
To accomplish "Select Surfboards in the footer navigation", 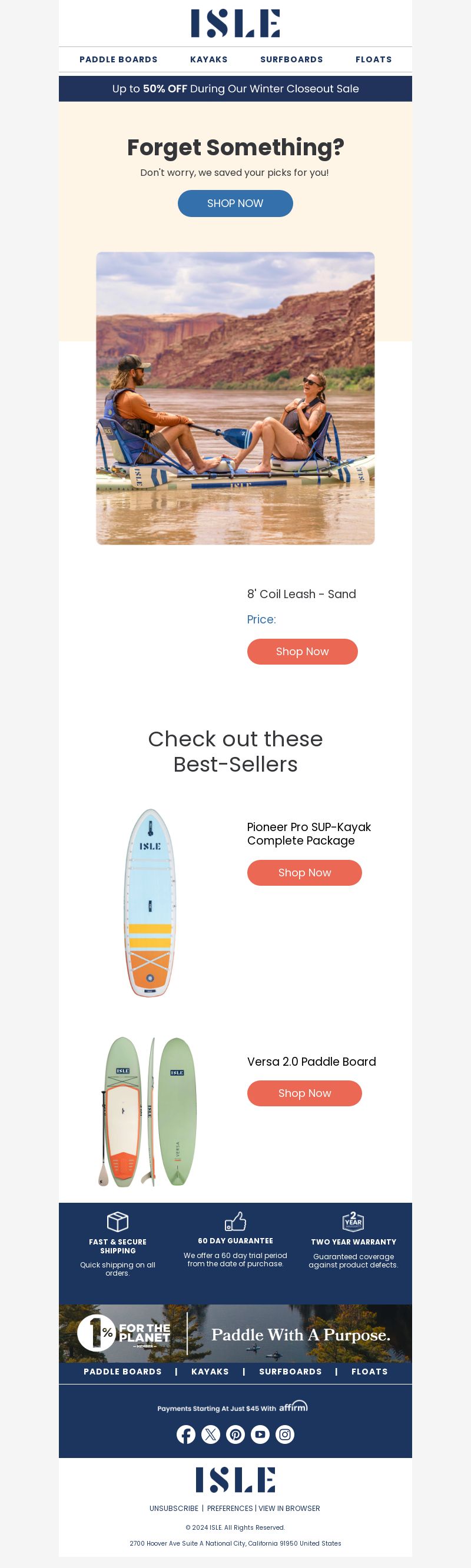I will click(x=291, y=1372).
